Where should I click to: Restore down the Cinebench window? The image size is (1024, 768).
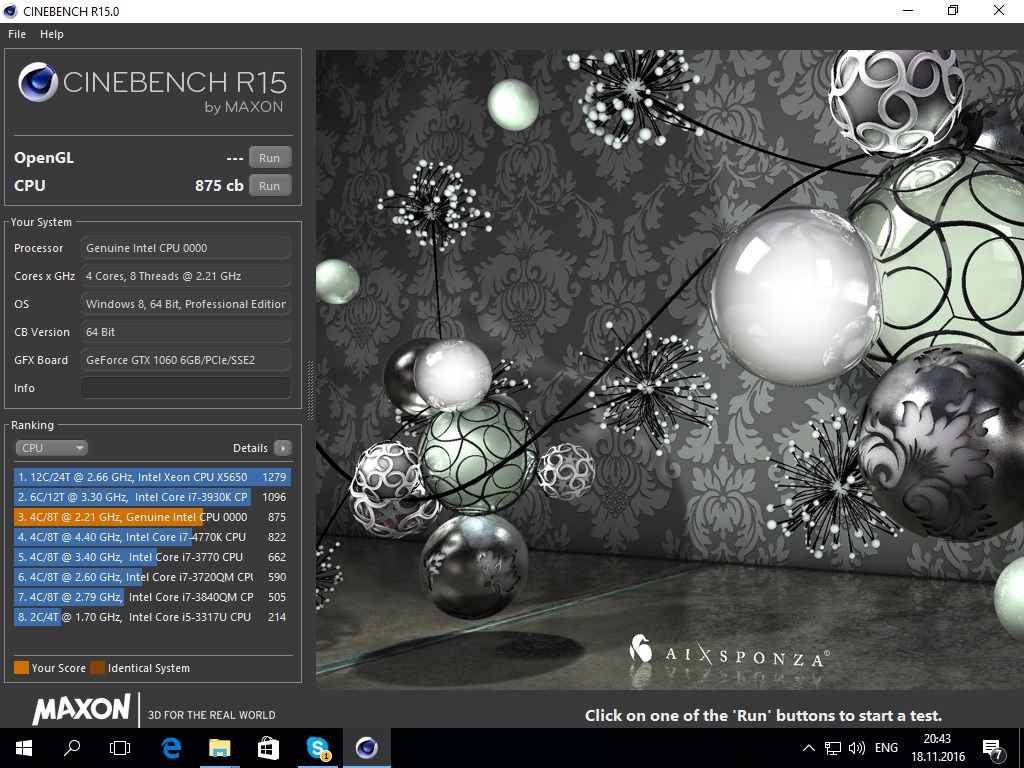coord(953,10)
